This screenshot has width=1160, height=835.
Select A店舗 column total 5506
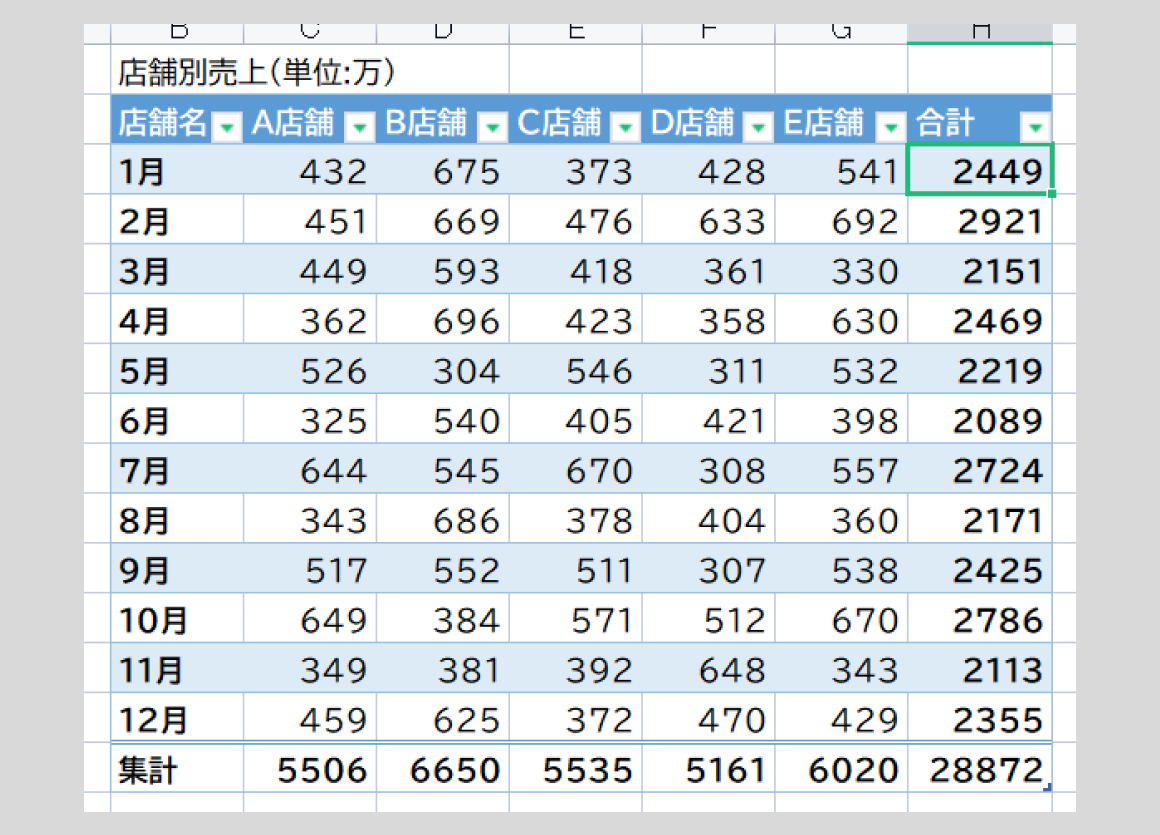310,768
